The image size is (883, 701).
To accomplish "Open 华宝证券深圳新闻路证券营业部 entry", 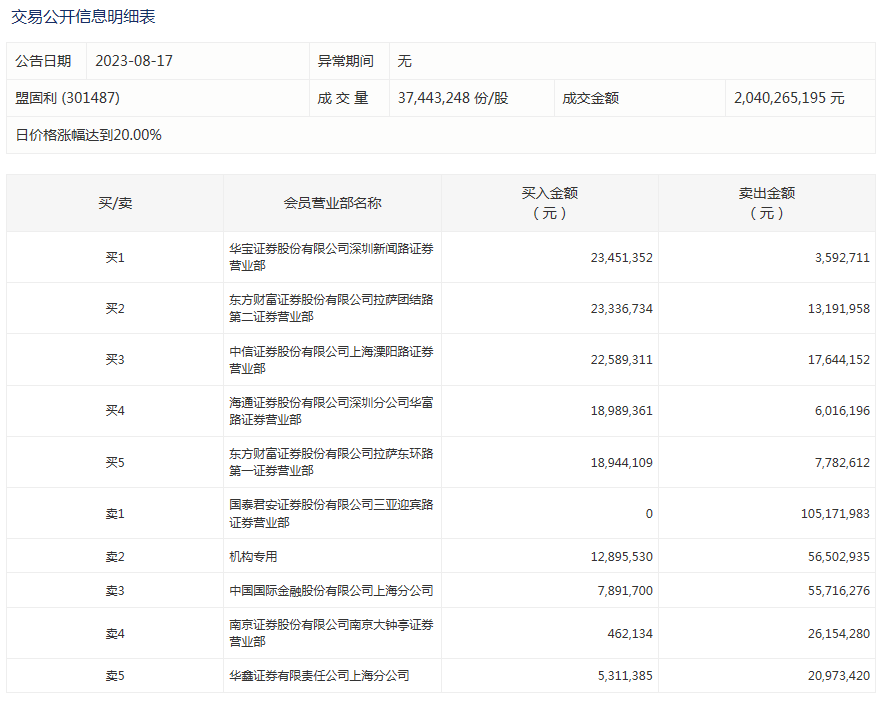I will point(331,257).
